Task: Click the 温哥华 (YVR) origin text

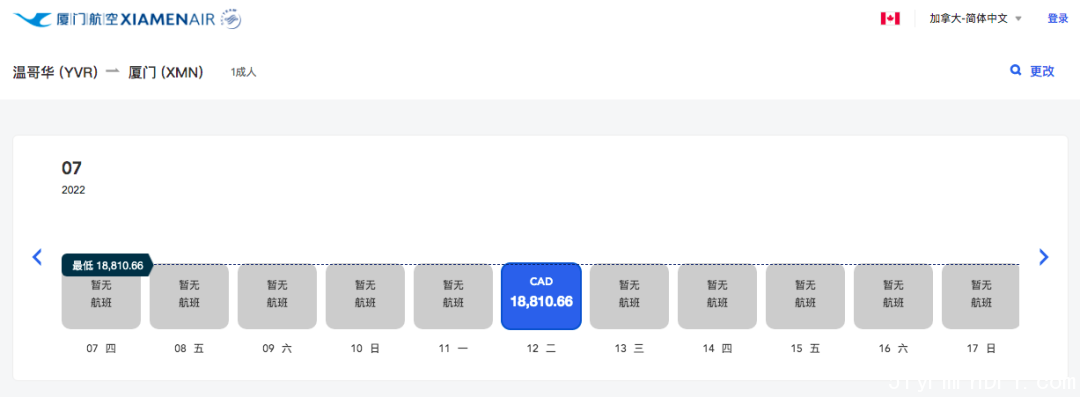Action: click(56, 72)
